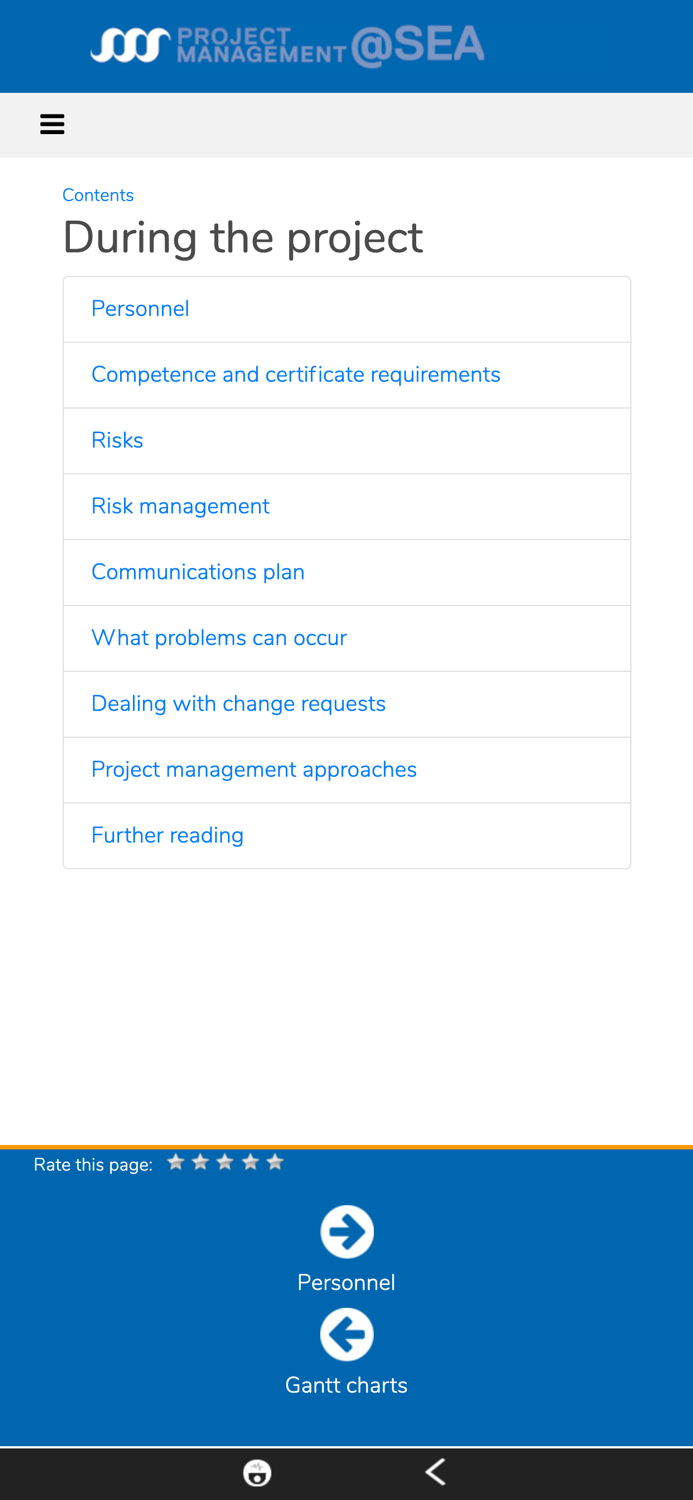The width and height of the screenshot is (693, 1500).
Task: Tap the robot icon in the bottom bar
Action: pyautogui.click(x=257, y=1472)
